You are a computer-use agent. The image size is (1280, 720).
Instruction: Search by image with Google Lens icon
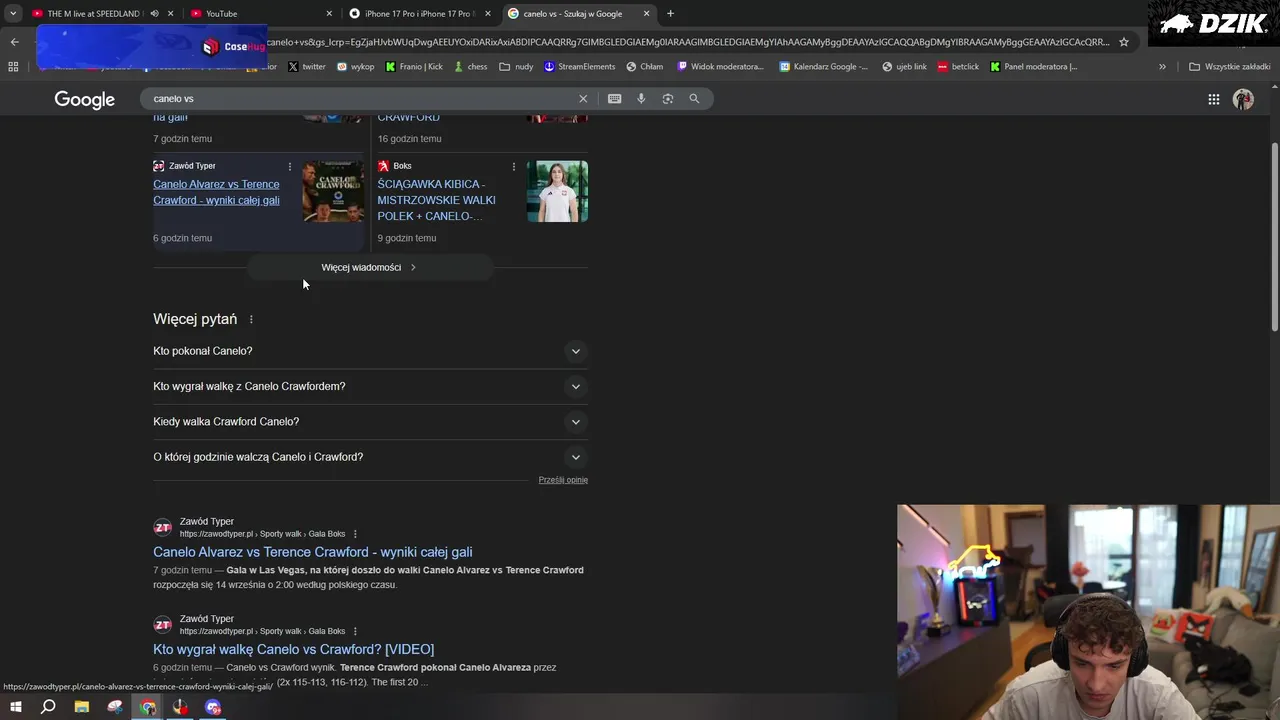tap(668, 99)
